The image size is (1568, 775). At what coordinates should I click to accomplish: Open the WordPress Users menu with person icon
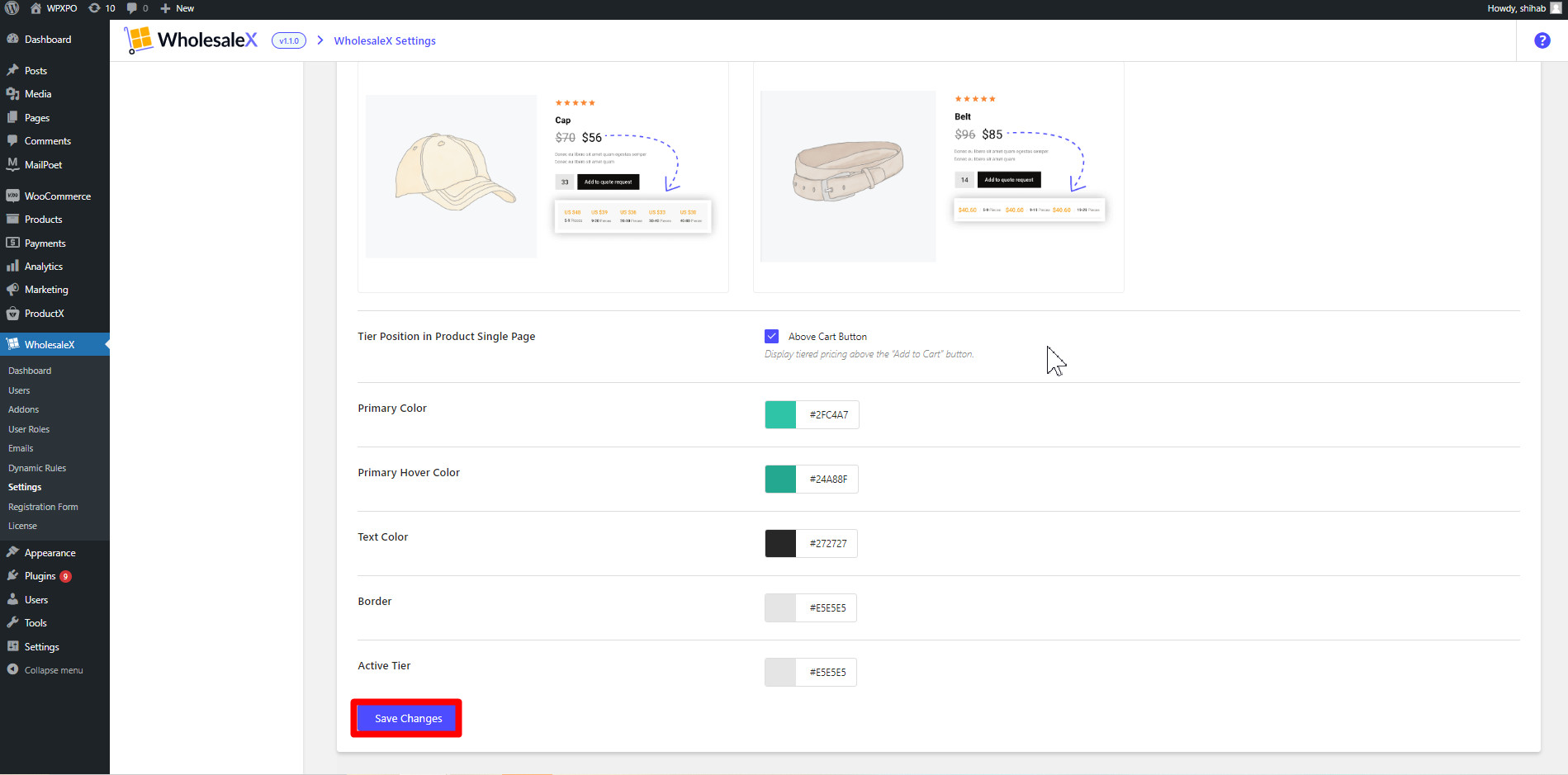coord(36,599)
